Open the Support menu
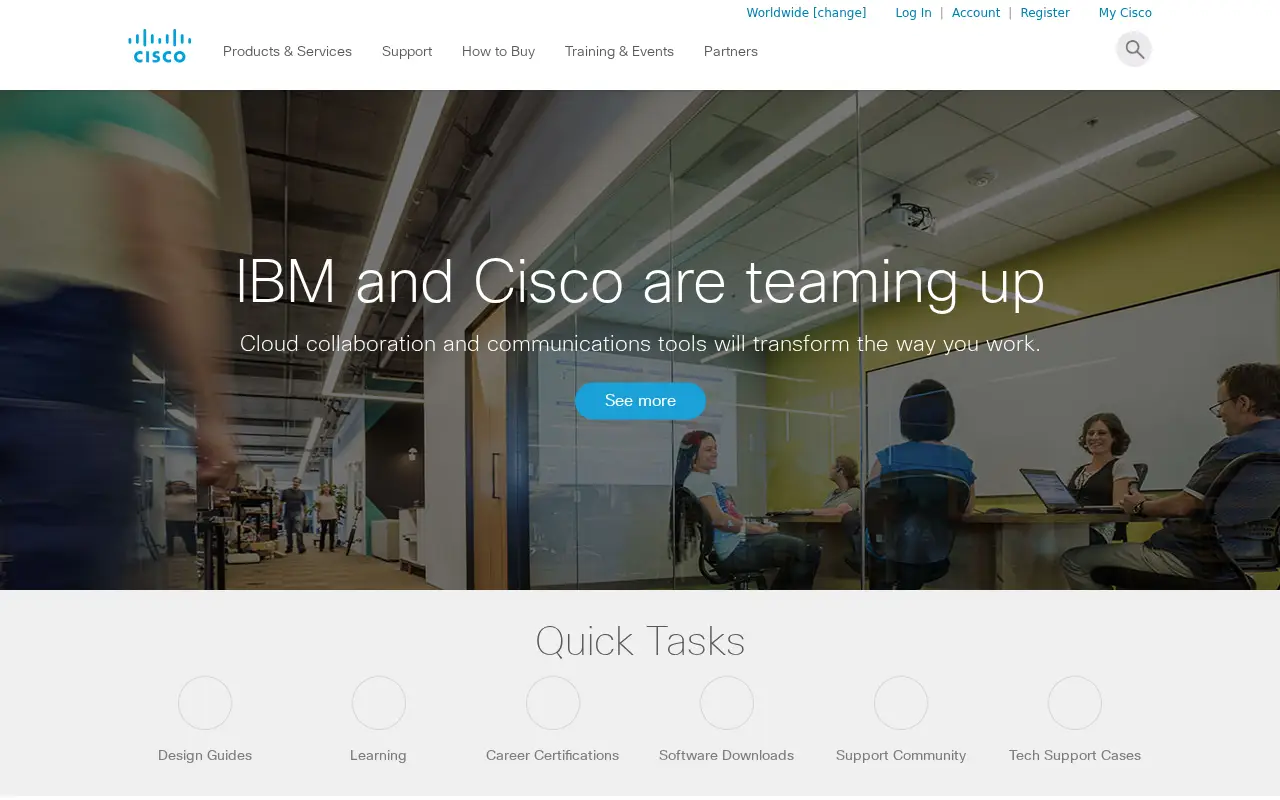This screenshot has width=1280, height=800. pos(407,51)
